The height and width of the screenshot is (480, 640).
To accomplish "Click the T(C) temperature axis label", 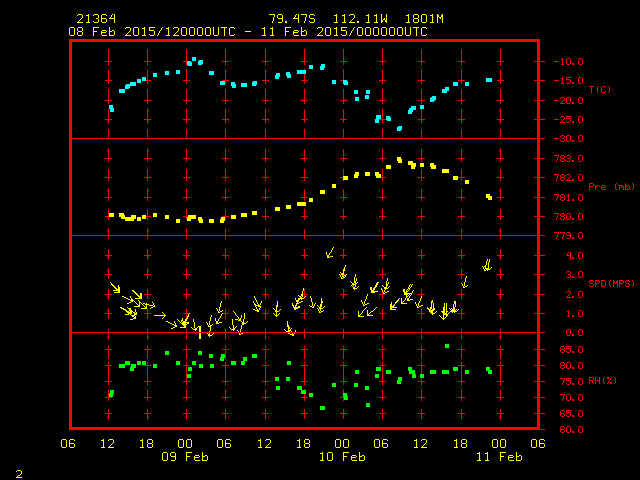I will (600, 89).
